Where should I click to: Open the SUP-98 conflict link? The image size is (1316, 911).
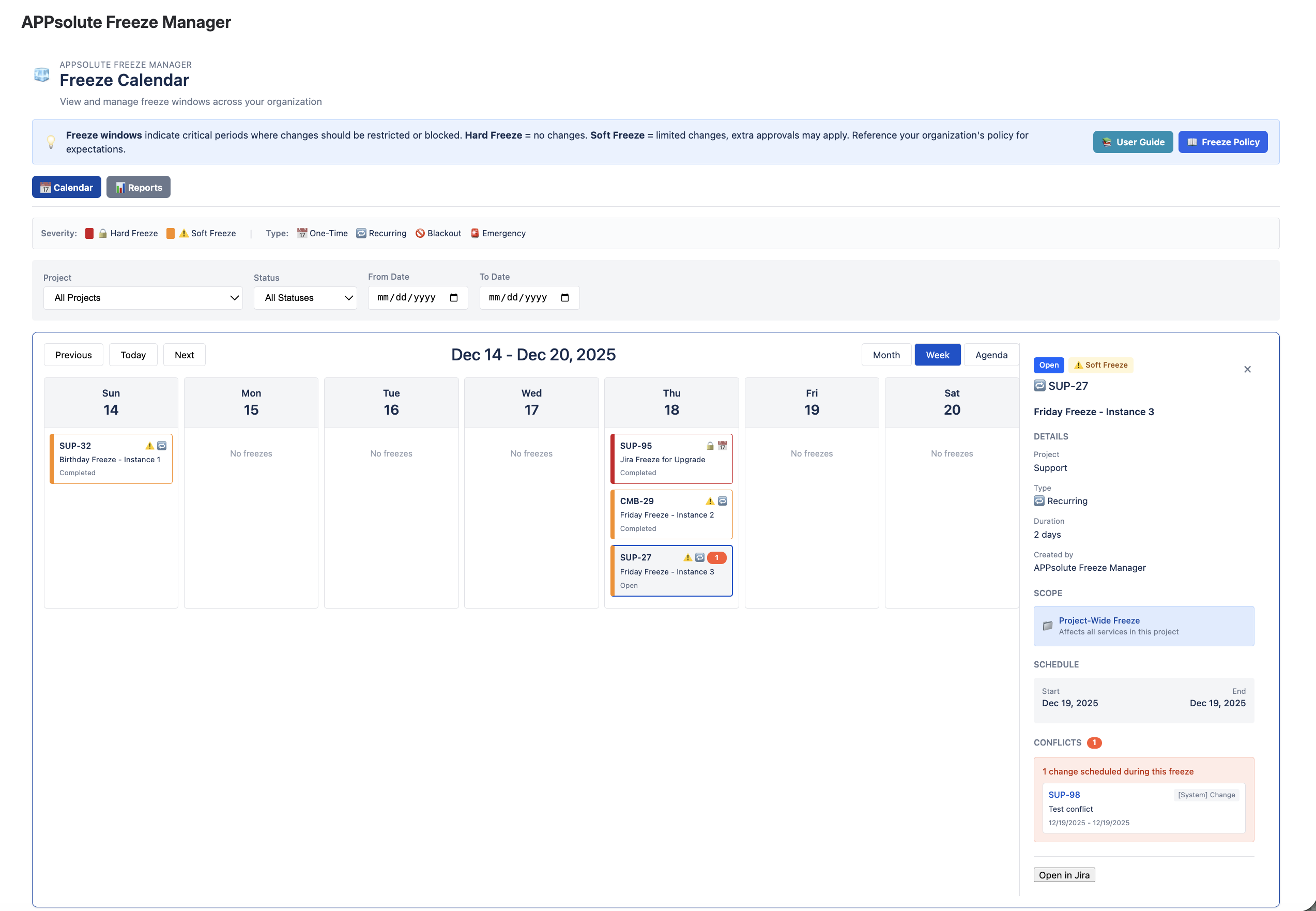1064,795
